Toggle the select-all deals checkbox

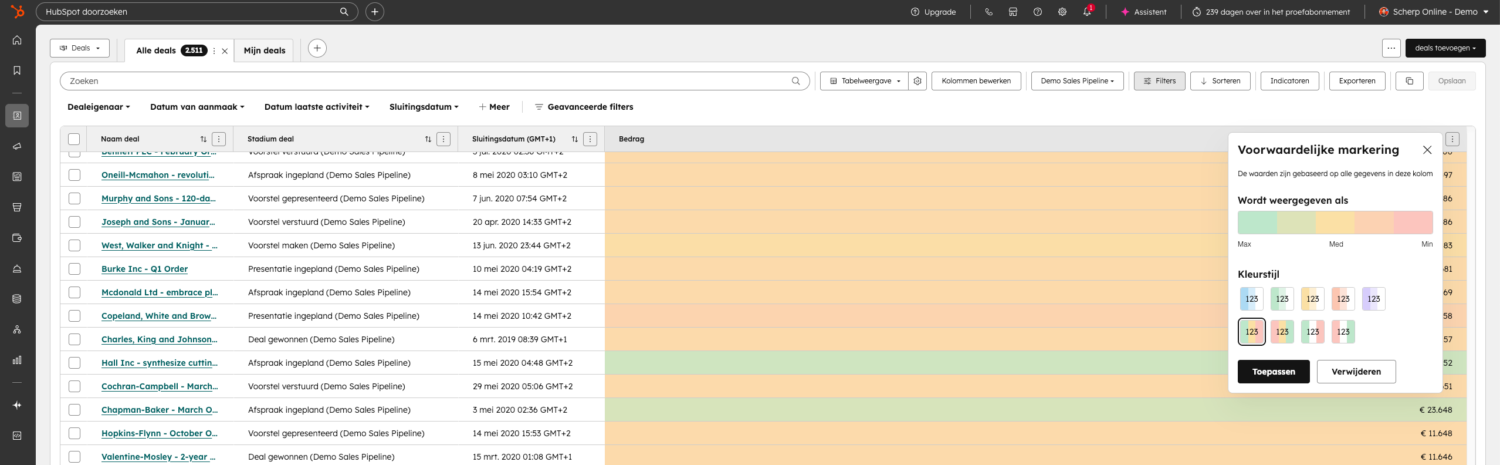tap(74, 139)
